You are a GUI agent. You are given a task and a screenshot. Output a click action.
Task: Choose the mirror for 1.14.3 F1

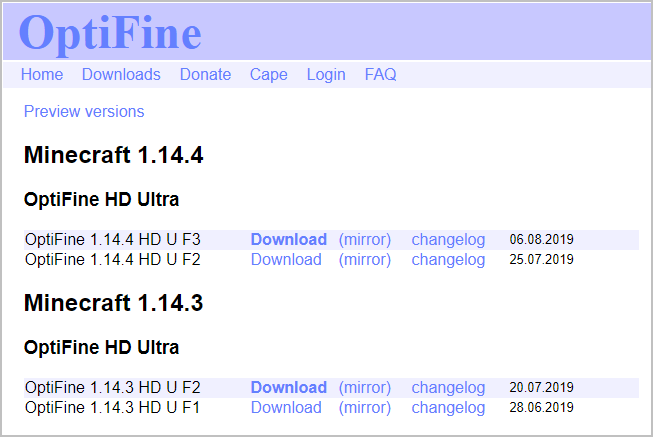[x=364, y=407]
